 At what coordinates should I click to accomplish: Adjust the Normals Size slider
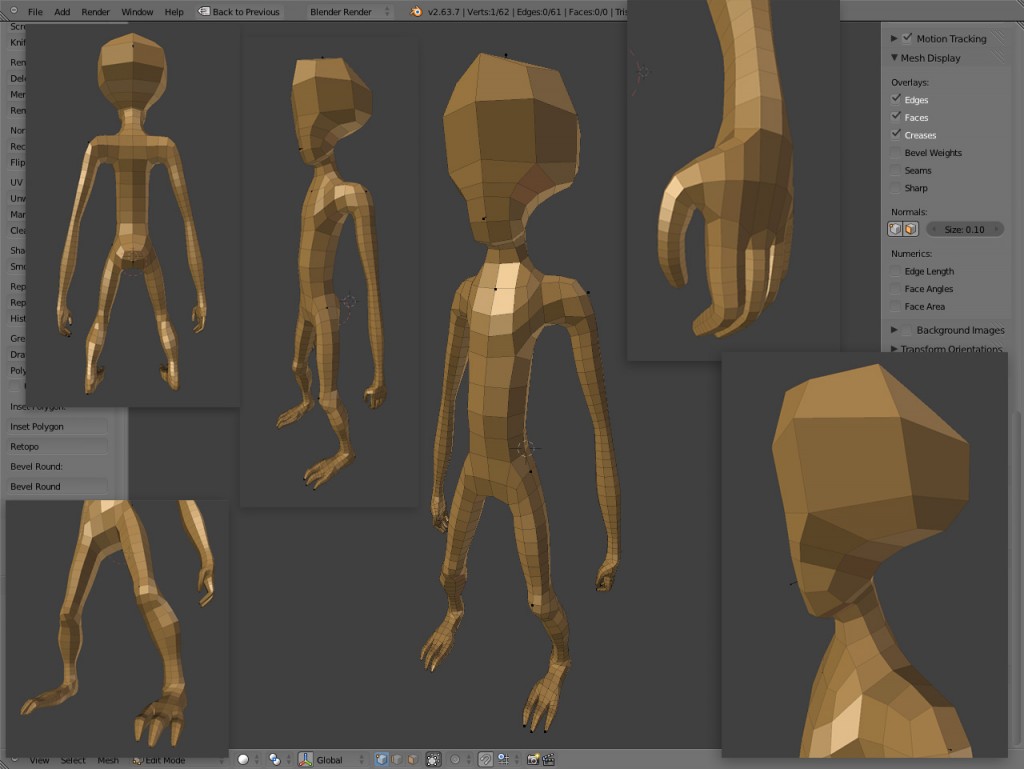click(x=965, y=228)
